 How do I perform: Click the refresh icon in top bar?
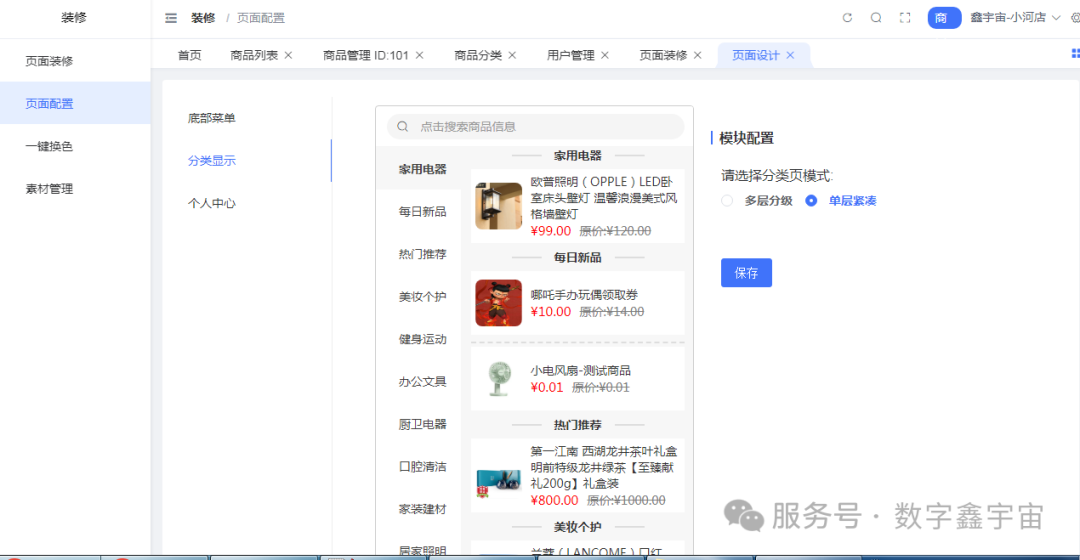(x=847, y=18)
